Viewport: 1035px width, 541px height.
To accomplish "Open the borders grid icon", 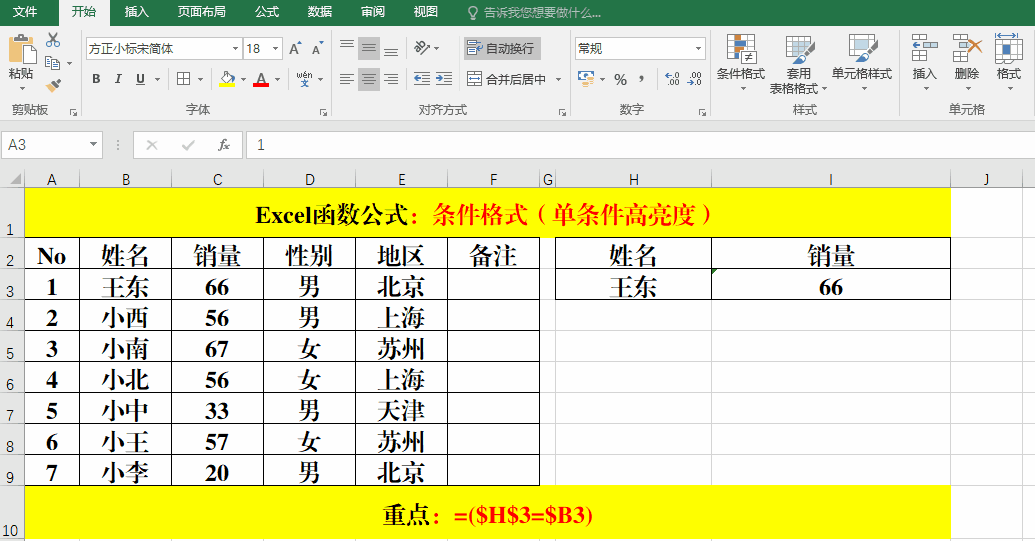I will click(x=184, y=79).
